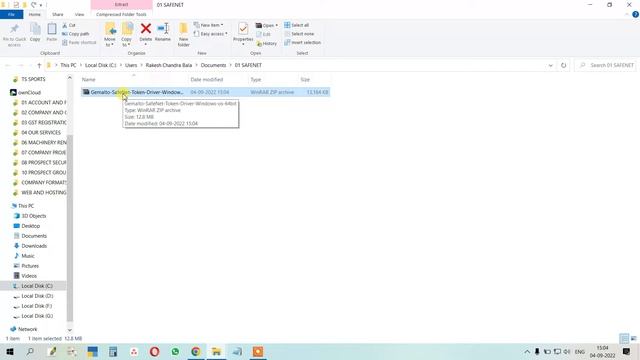Create a New folder
The height and width of the screenshot is (360, 640).
tap(184, 35)
